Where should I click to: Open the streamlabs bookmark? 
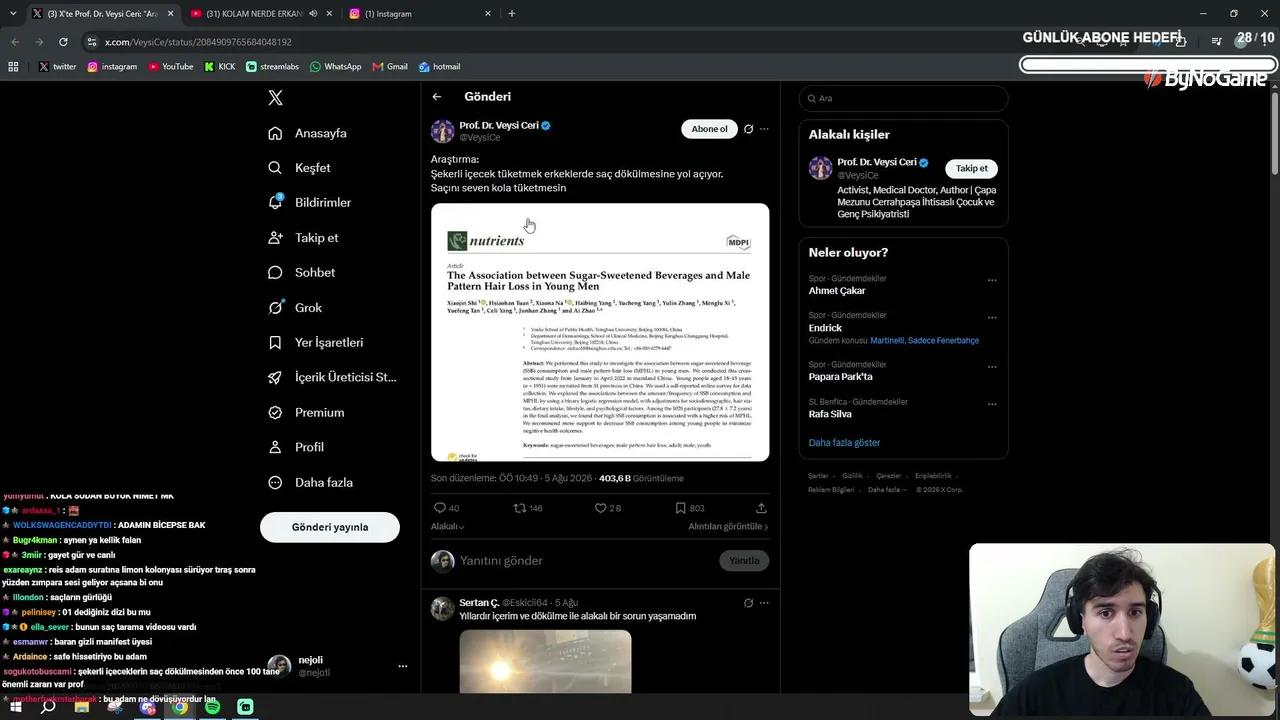[272, 67]
